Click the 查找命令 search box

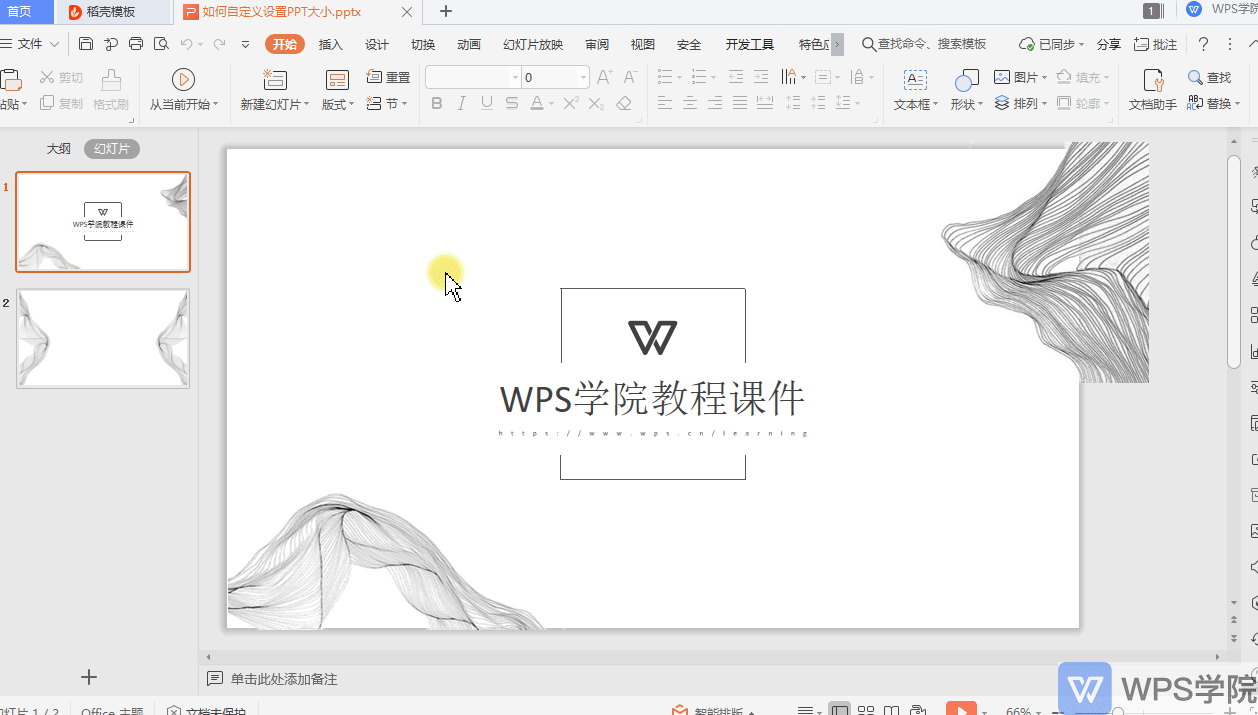click(924, 44)
